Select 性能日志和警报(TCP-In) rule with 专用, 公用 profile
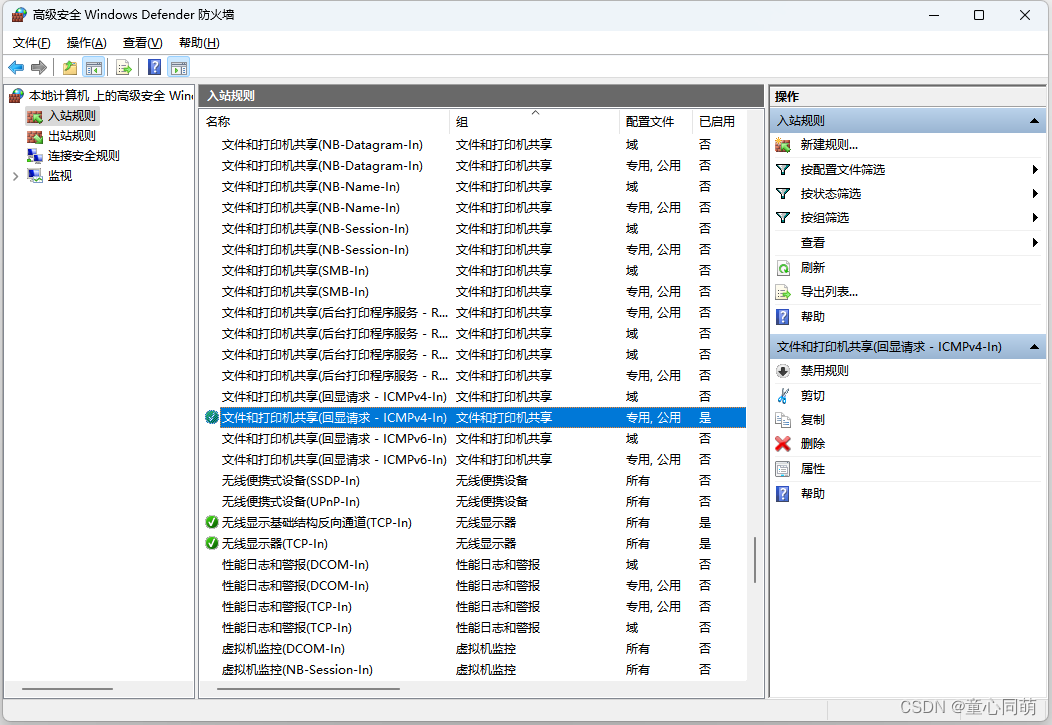This screenshot has height=725, width=1052. point(473,607)
